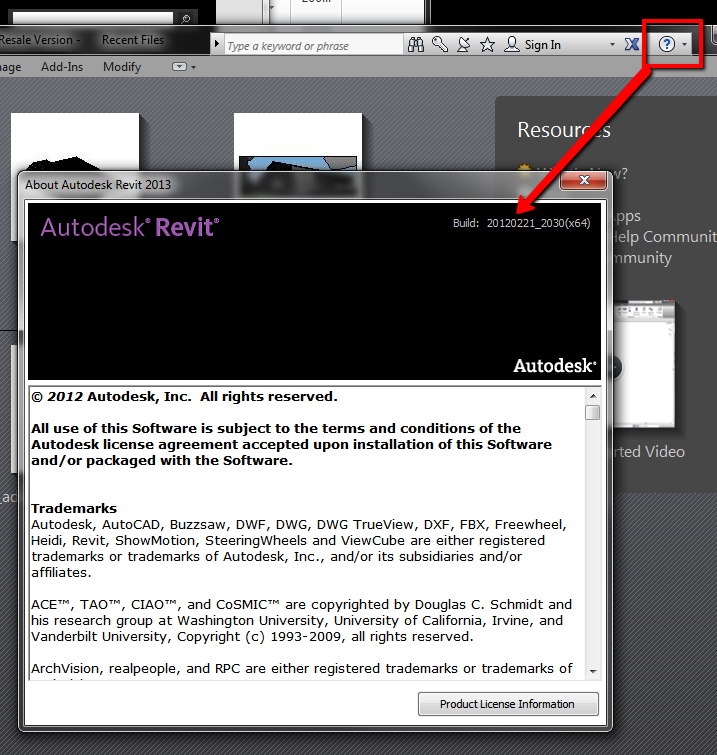Expand the Sign In dropdown arrow
The image size is (717, 755).
(612, 45)
